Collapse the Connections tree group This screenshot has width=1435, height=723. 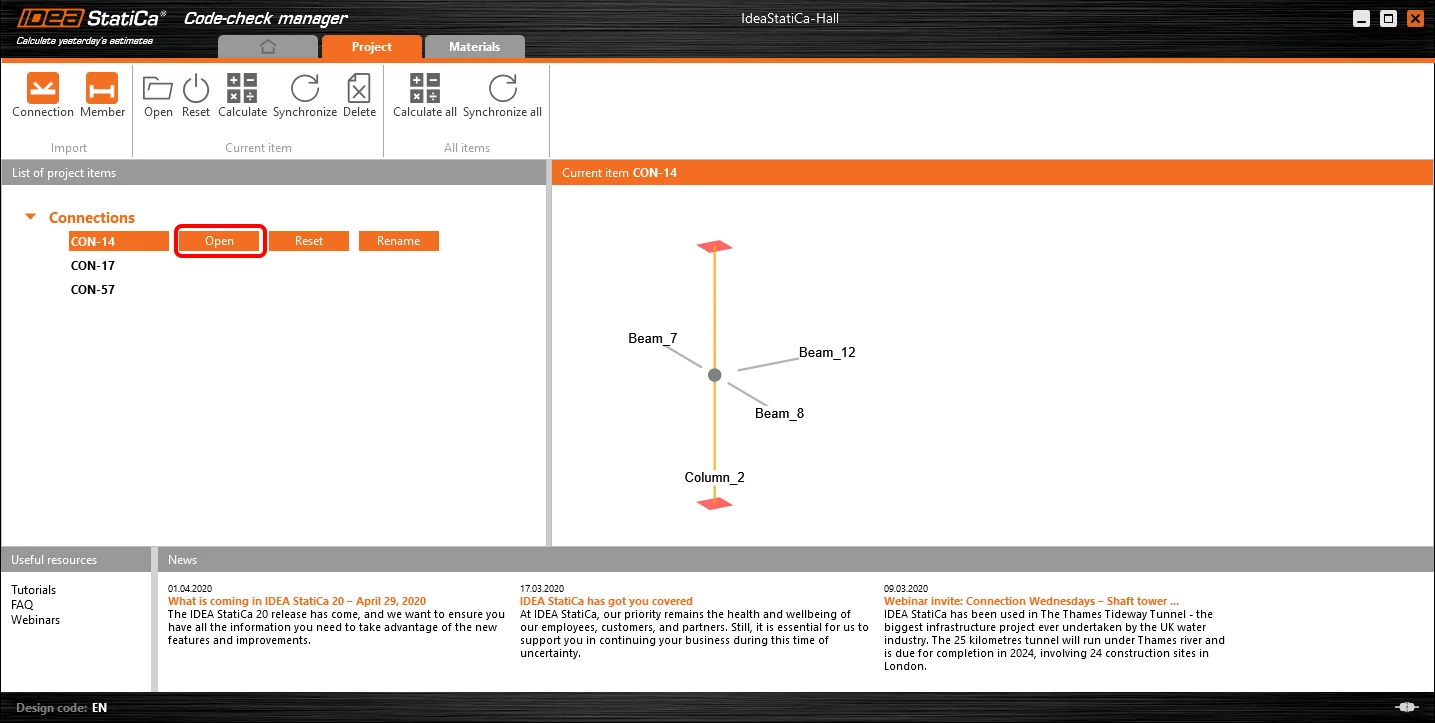31,217
